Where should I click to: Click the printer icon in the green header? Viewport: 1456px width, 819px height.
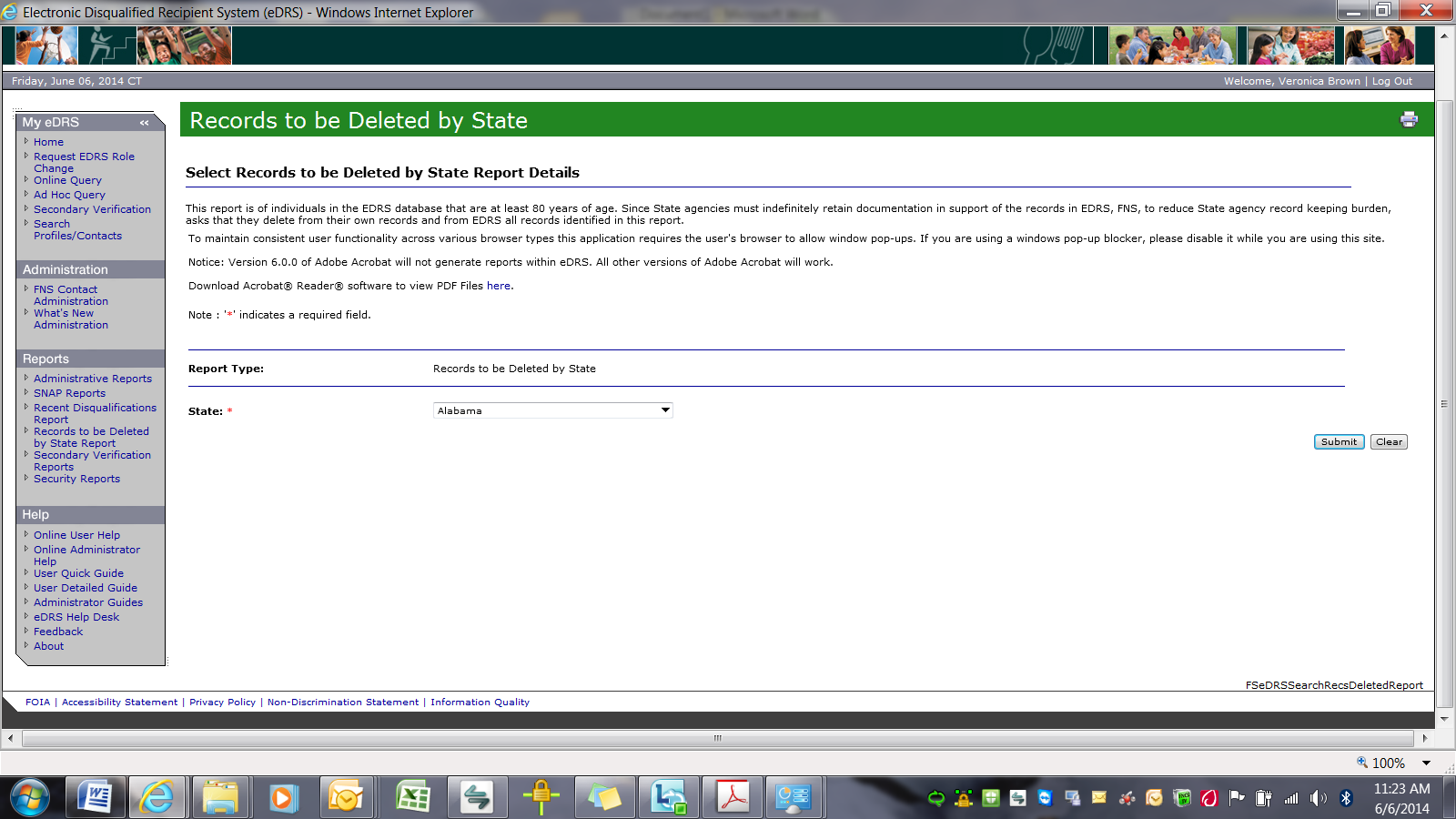point(1409,119)
